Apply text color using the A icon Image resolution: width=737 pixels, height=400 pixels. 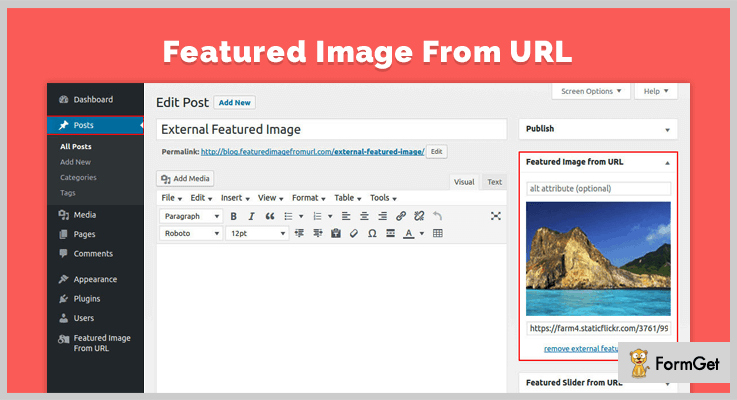pyautogui.click(x=409, y=233)
